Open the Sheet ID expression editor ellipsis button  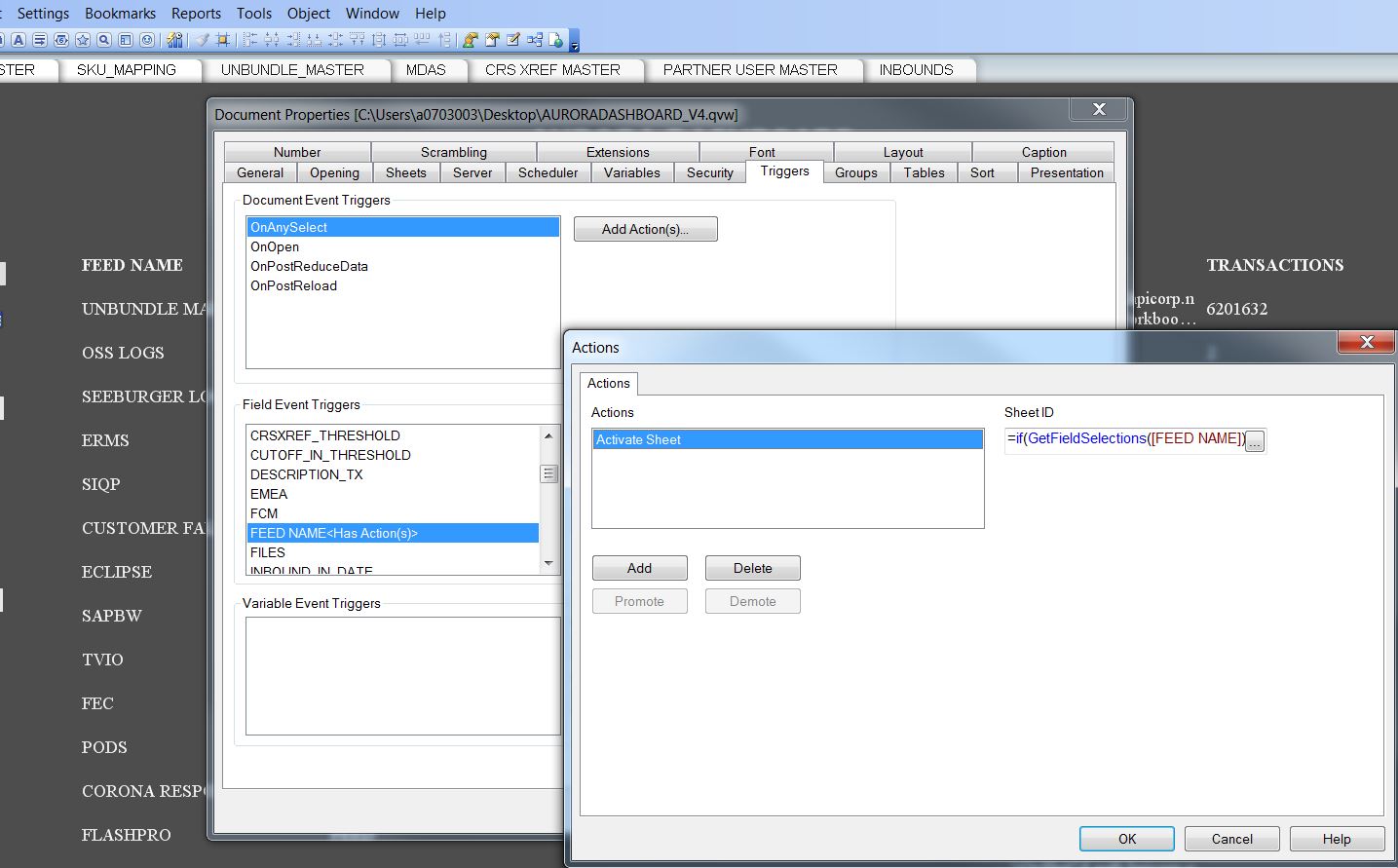(1255, 441)
